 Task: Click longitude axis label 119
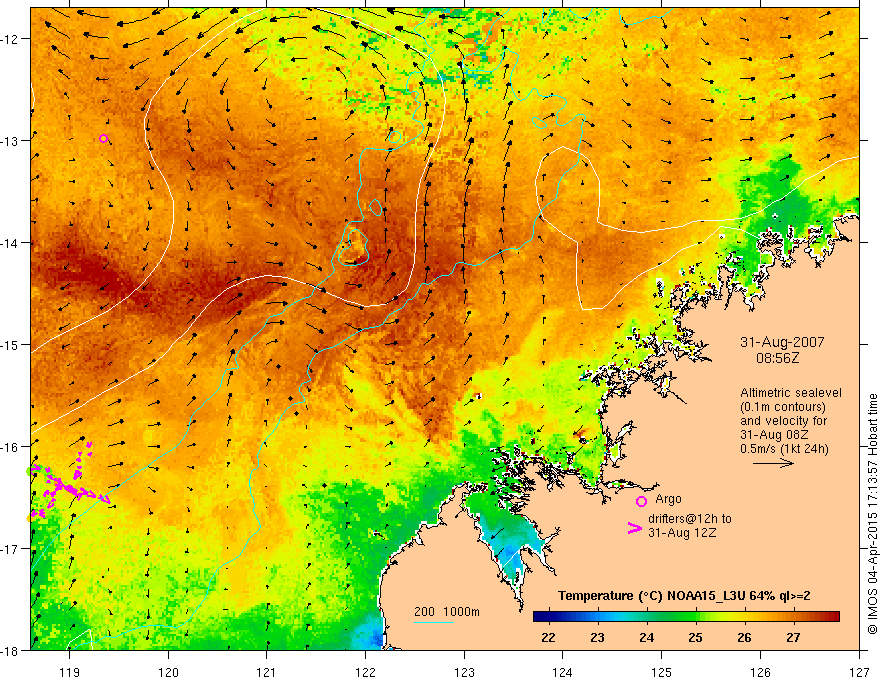click(x=70, y=672)
